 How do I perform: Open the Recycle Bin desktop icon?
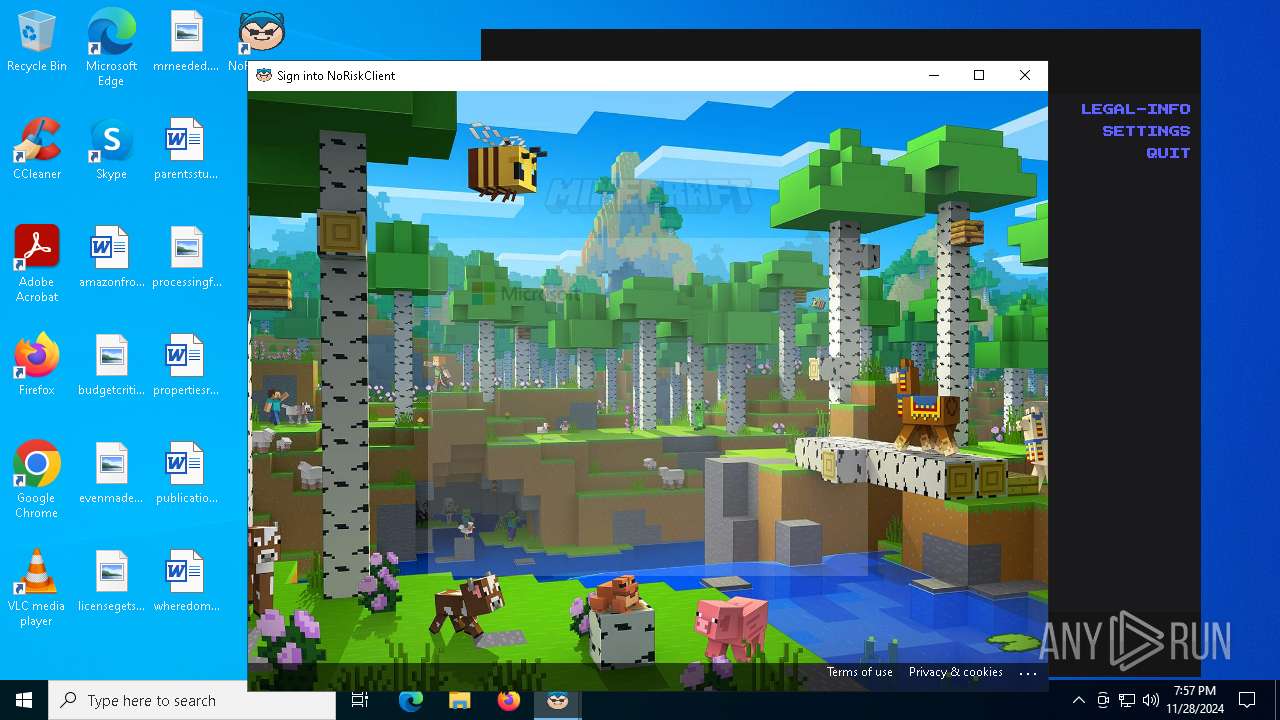37,42
